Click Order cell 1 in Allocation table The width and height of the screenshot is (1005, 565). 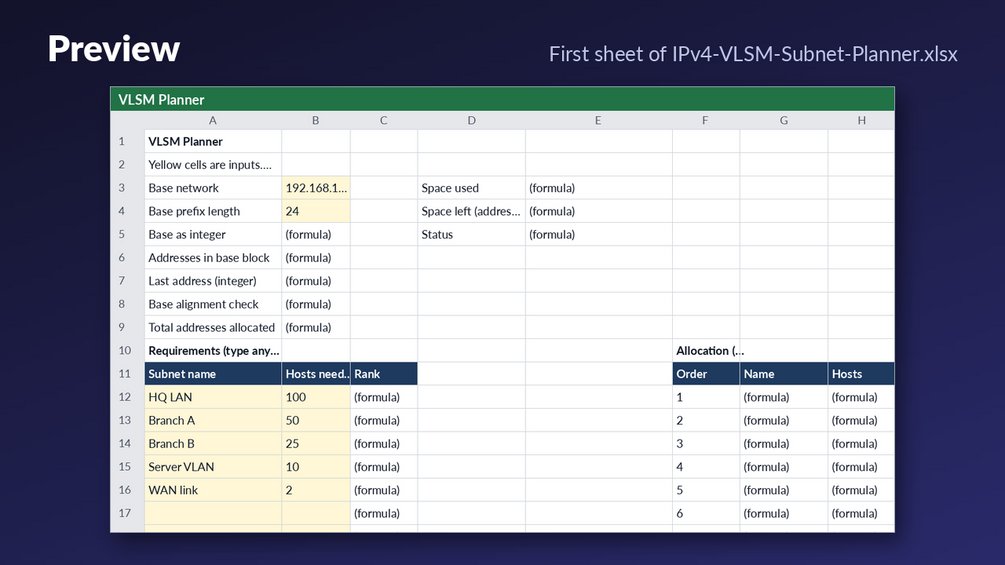(706, 397)
